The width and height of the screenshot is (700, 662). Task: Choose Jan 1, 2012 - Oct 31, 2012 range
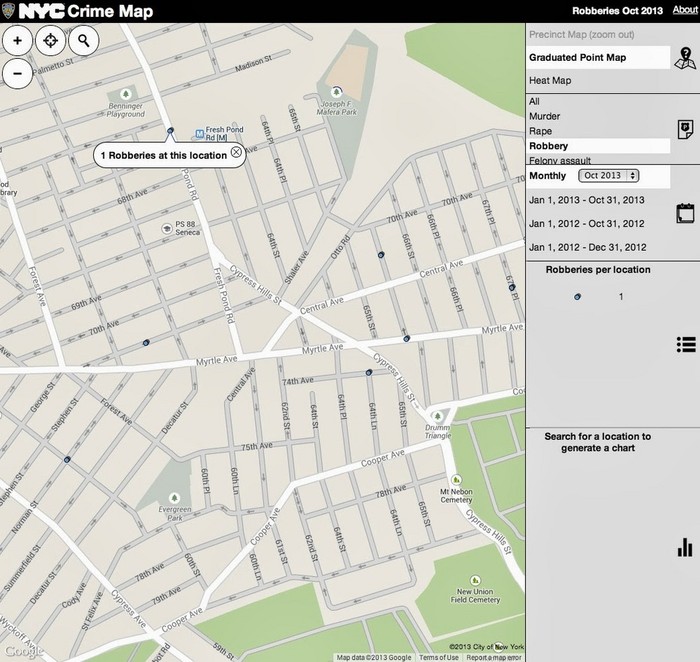pyautogui.click(x=587, y=224)
